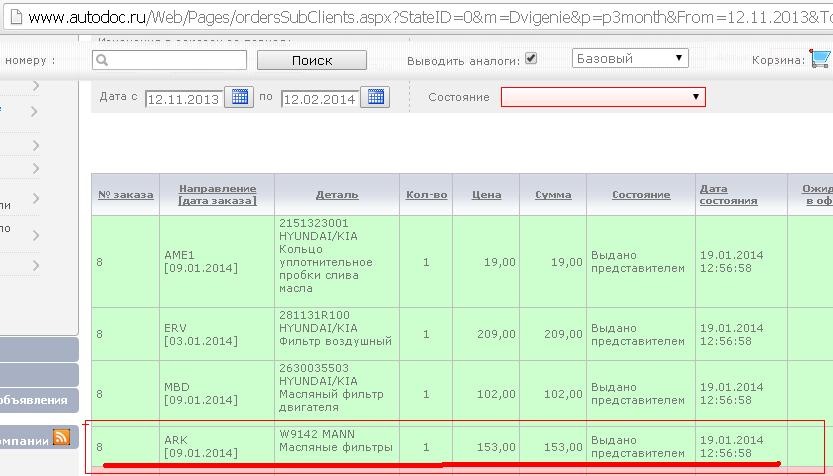Click the browser address bar URL
This screenshot has width=833, height=476.
(x=428, y=17)
